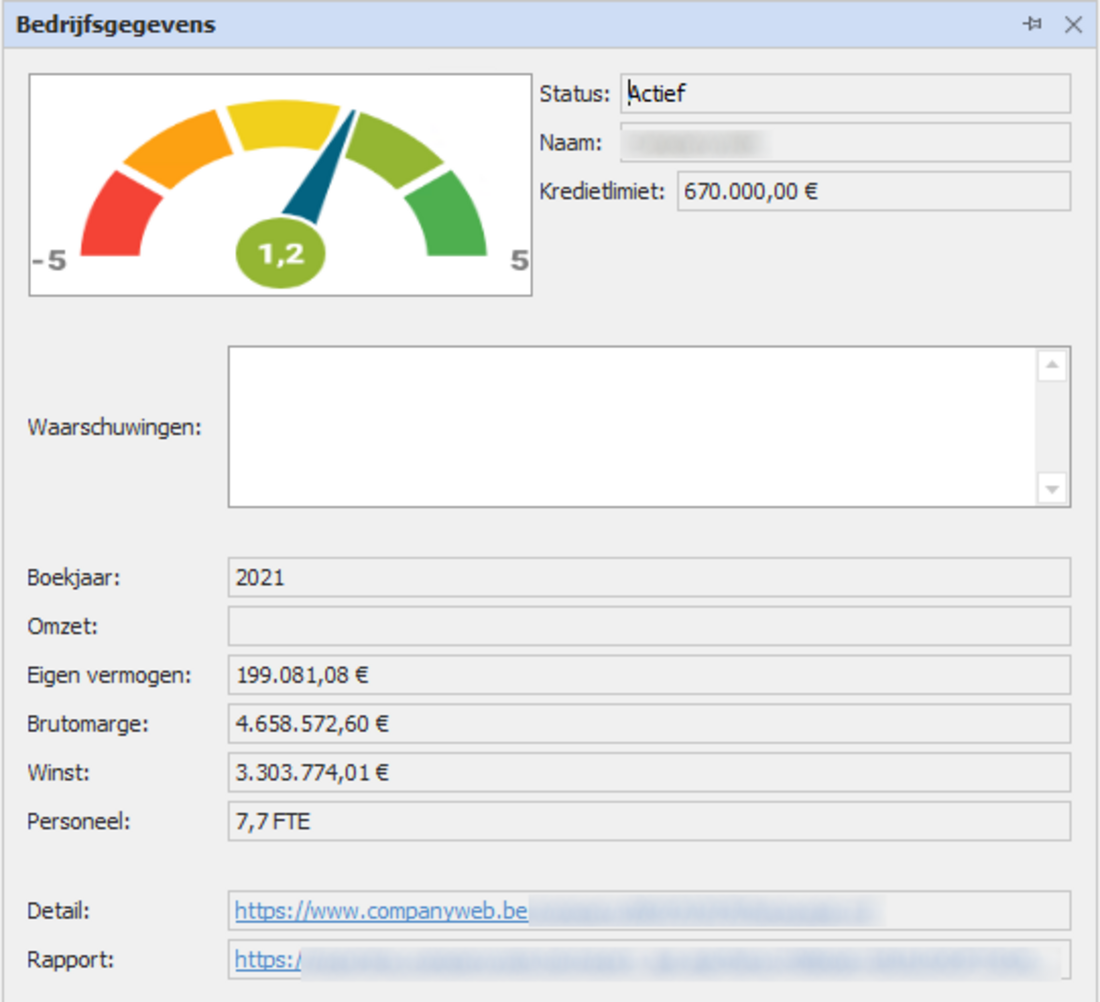Close the Bedrijfsgegevens panel

(x=1073, y=25)
